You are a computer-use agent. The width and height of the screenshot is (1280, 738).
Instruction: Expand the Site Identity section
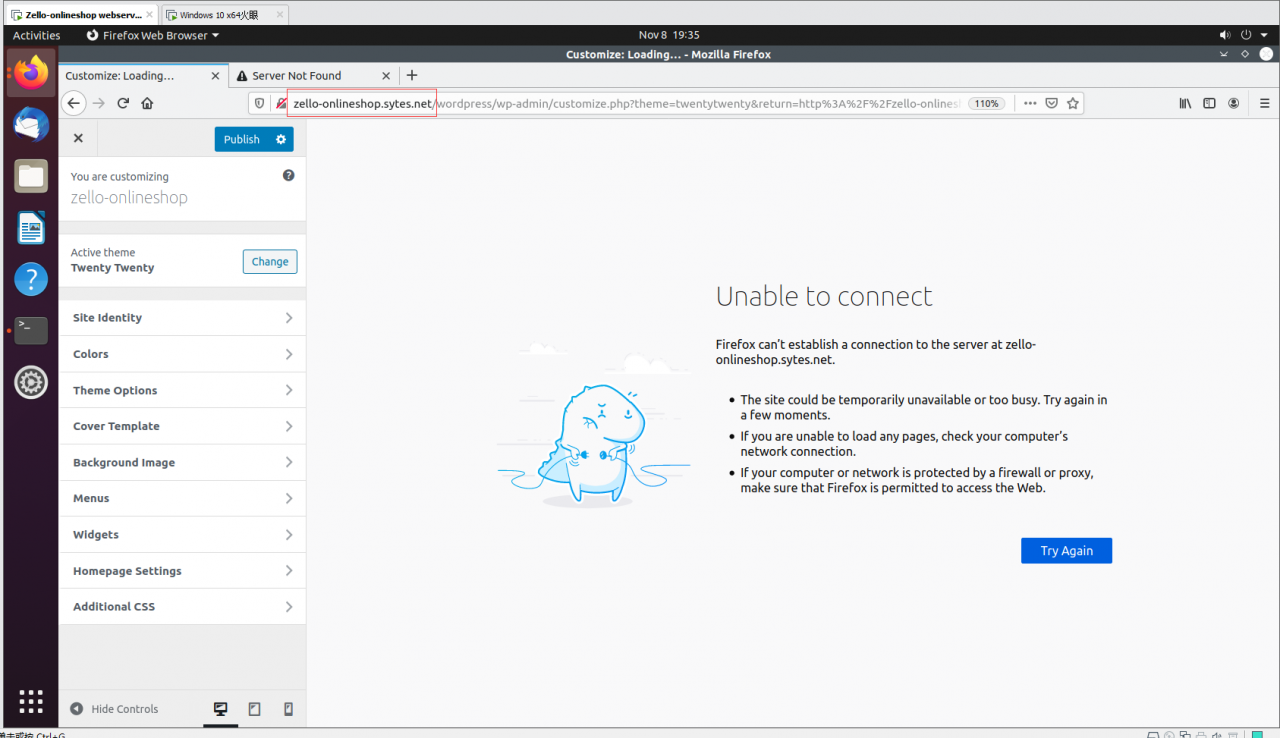pyautogui.click(x=182, y=318)
